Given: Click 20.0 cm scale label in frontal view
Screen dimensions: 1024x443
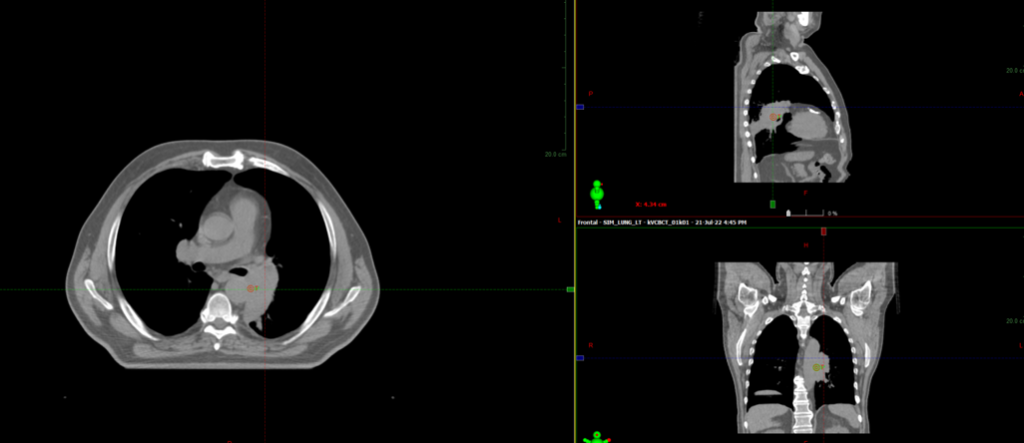Looking at the screenshot, I should click(x=1013, y=321).
